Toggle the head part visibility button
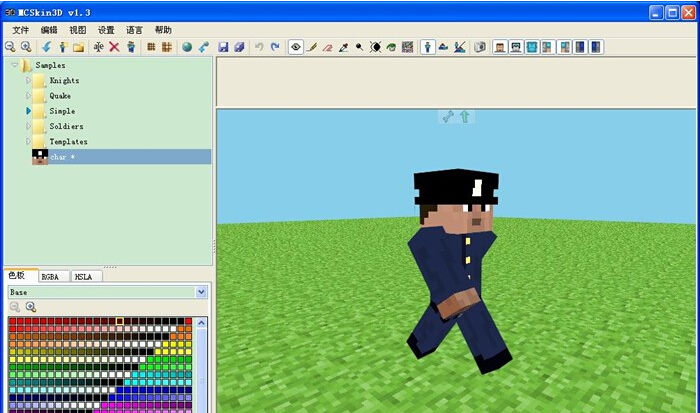 point(500,47)
